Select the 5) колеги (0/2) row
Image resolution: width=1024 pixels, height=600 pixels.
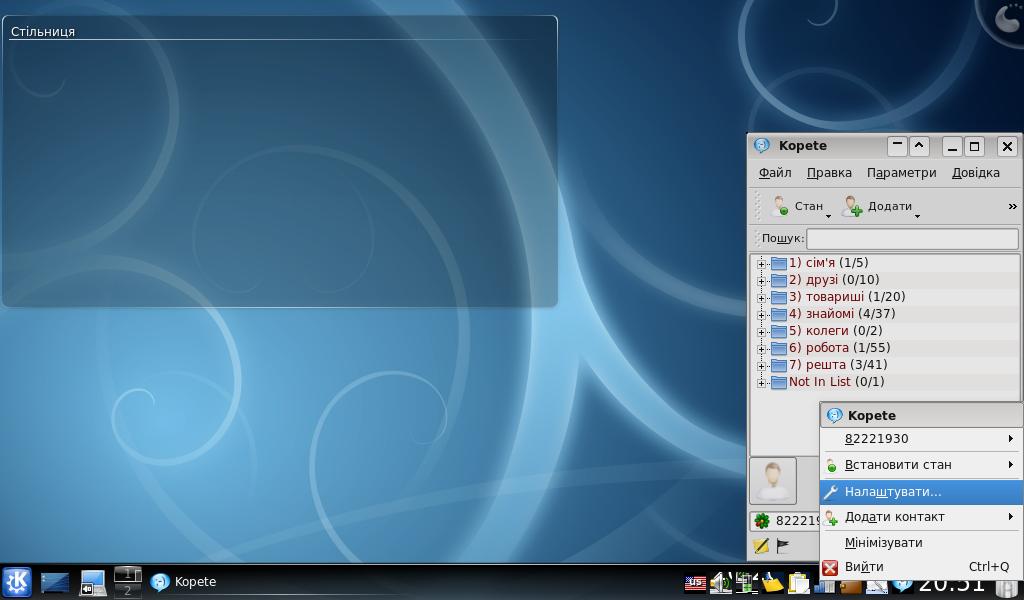click(x=885, y=330)
